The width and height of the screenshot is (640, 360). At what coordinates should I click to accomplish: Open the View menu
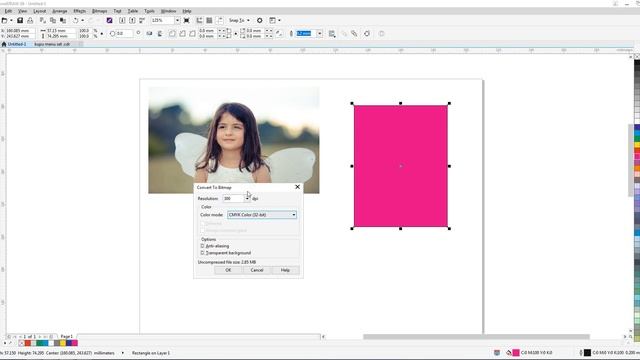[23, 11]
